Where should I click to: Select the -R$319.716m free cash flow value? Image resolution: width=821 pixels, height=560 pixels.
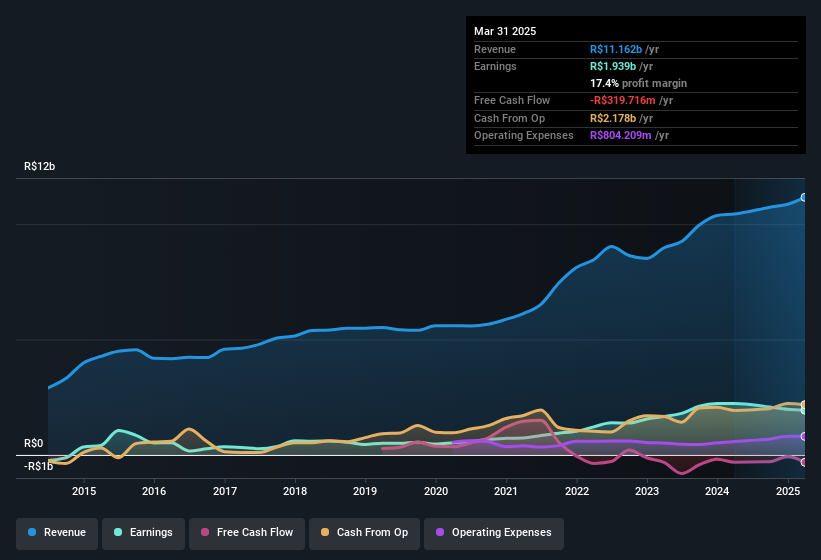[x=623, y=100]
